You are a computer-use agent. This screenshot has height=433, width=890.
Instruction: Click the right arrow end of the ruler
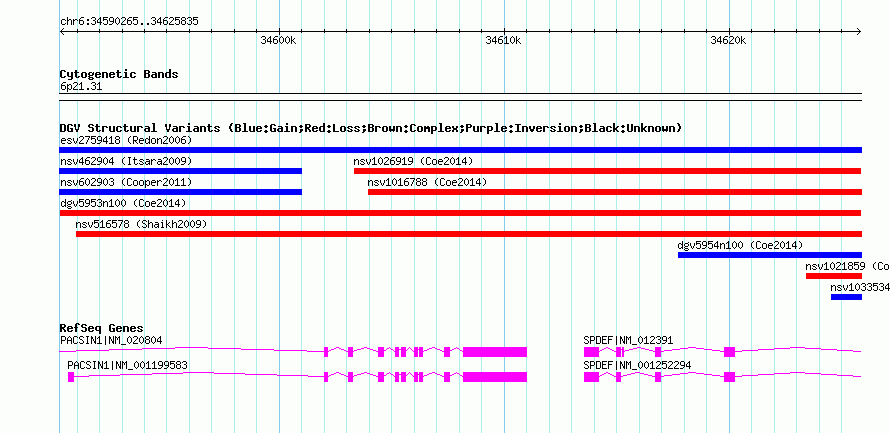(859, 32)
